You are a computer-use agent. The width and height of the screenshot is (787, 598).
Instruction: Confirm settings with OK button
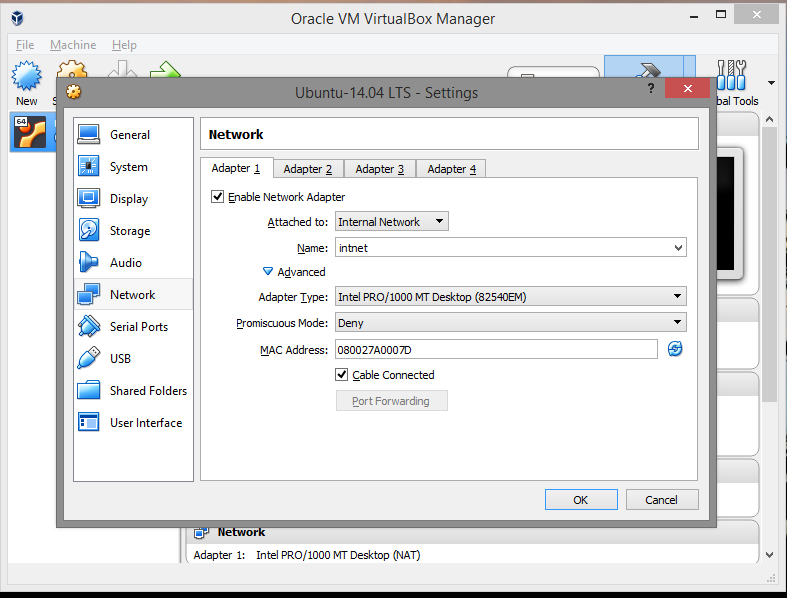[581, 500]
